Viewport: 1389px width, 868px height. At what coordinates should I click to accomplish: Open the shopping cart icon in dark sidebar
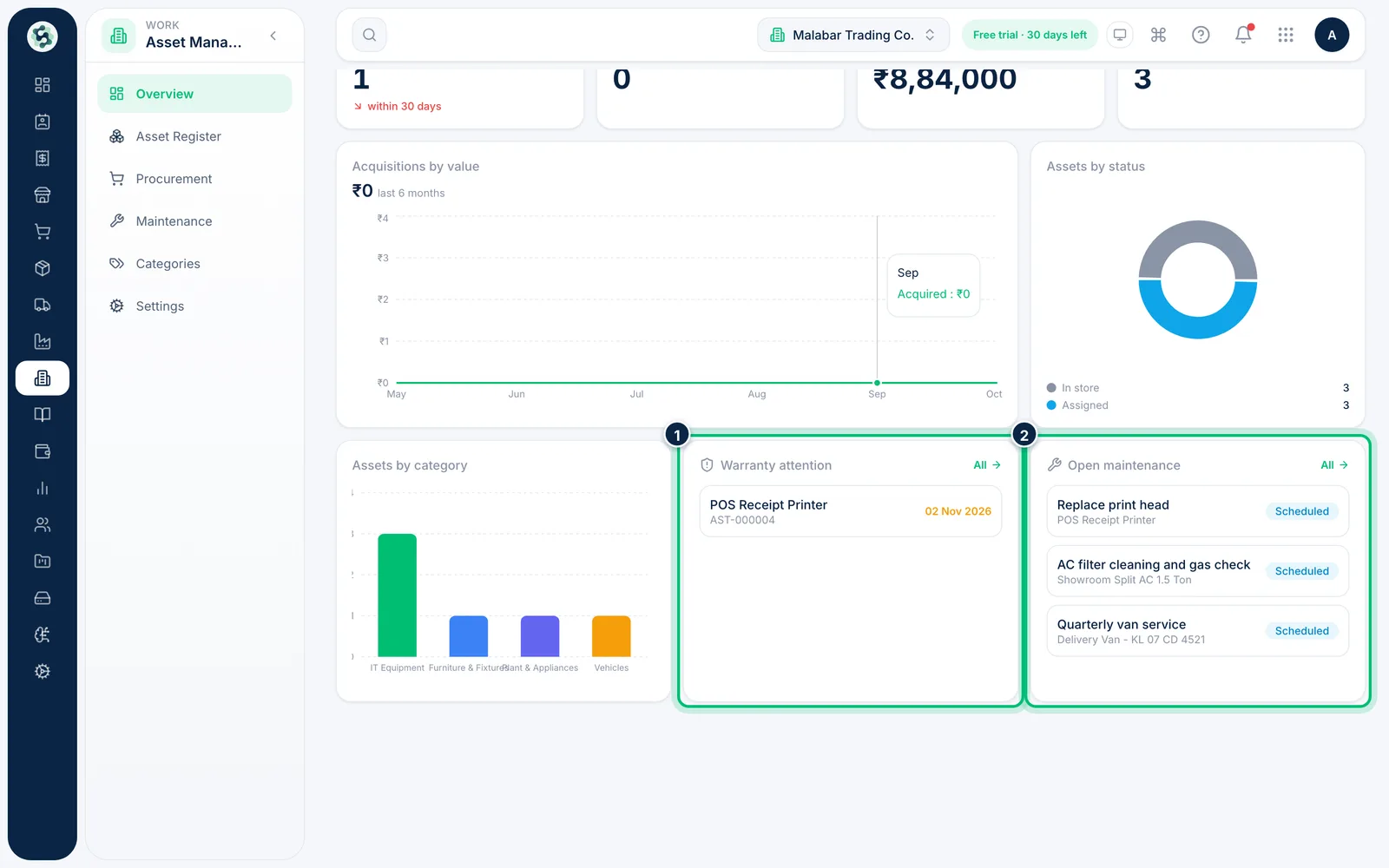point(42,232)
